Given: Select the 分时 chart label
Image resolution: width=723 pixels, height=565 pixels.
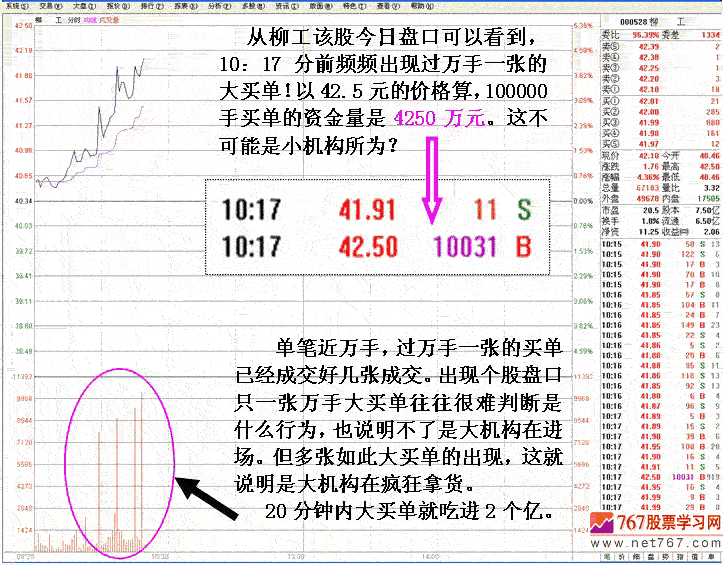Looking at the screenshot, I should point(74,19).
